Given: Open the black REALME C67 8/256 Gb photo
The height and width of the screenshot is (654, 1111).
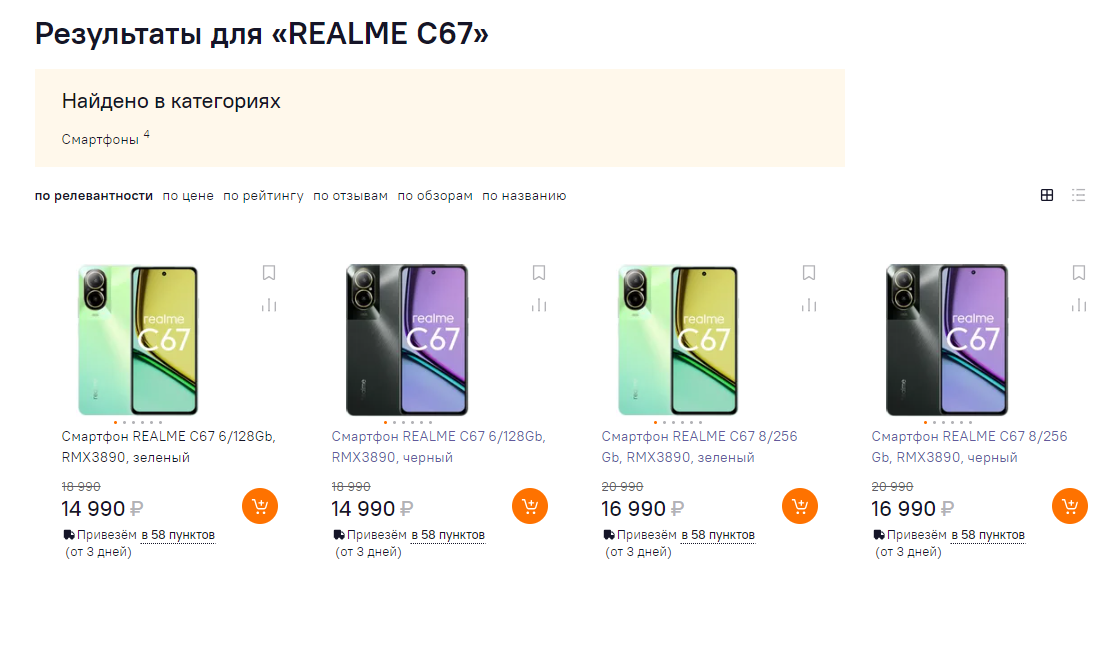Looking at the screenshot, I should click(x=947, y=340).
